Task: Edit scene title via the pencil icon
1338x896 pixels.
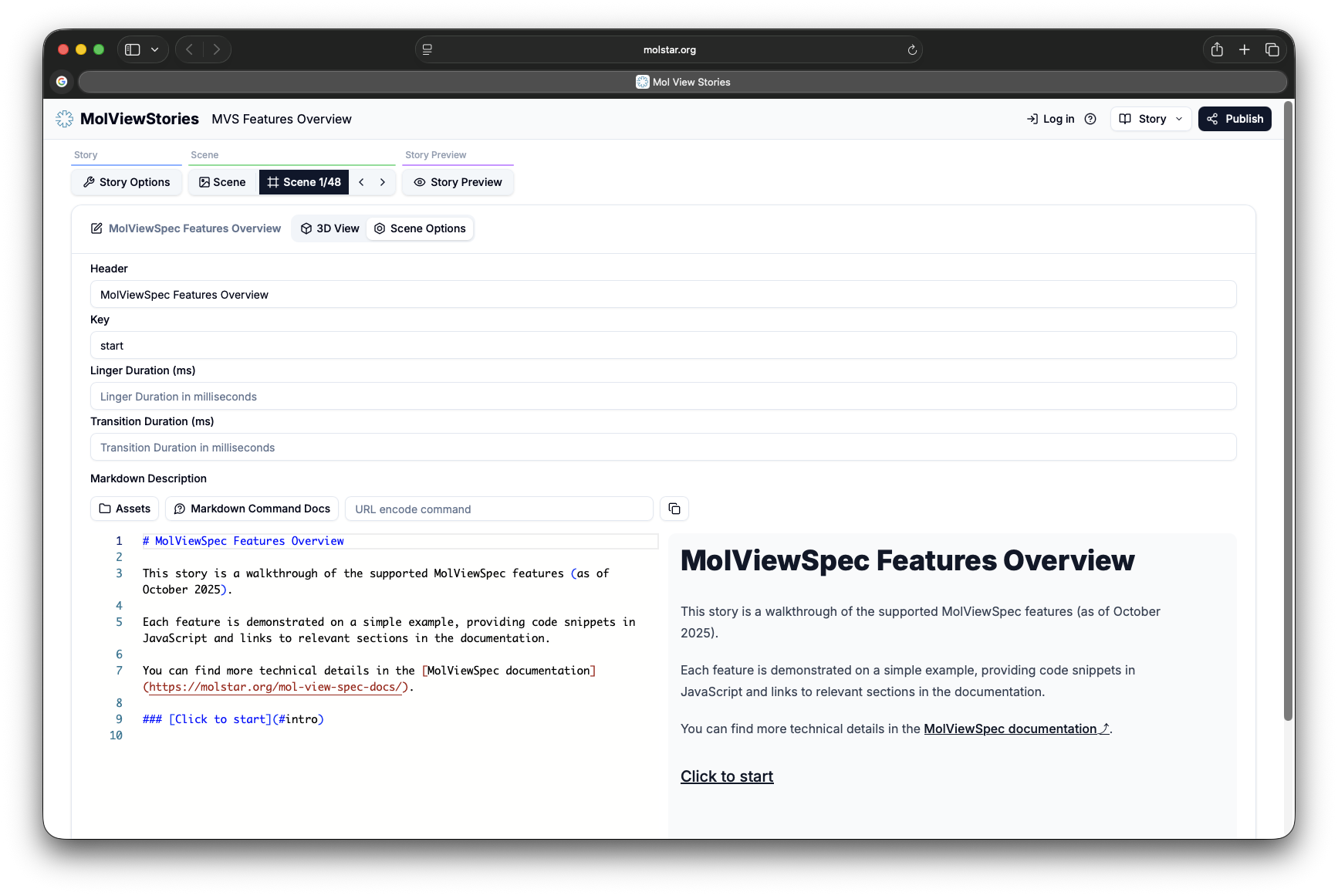Action: [x=97, y=228]
